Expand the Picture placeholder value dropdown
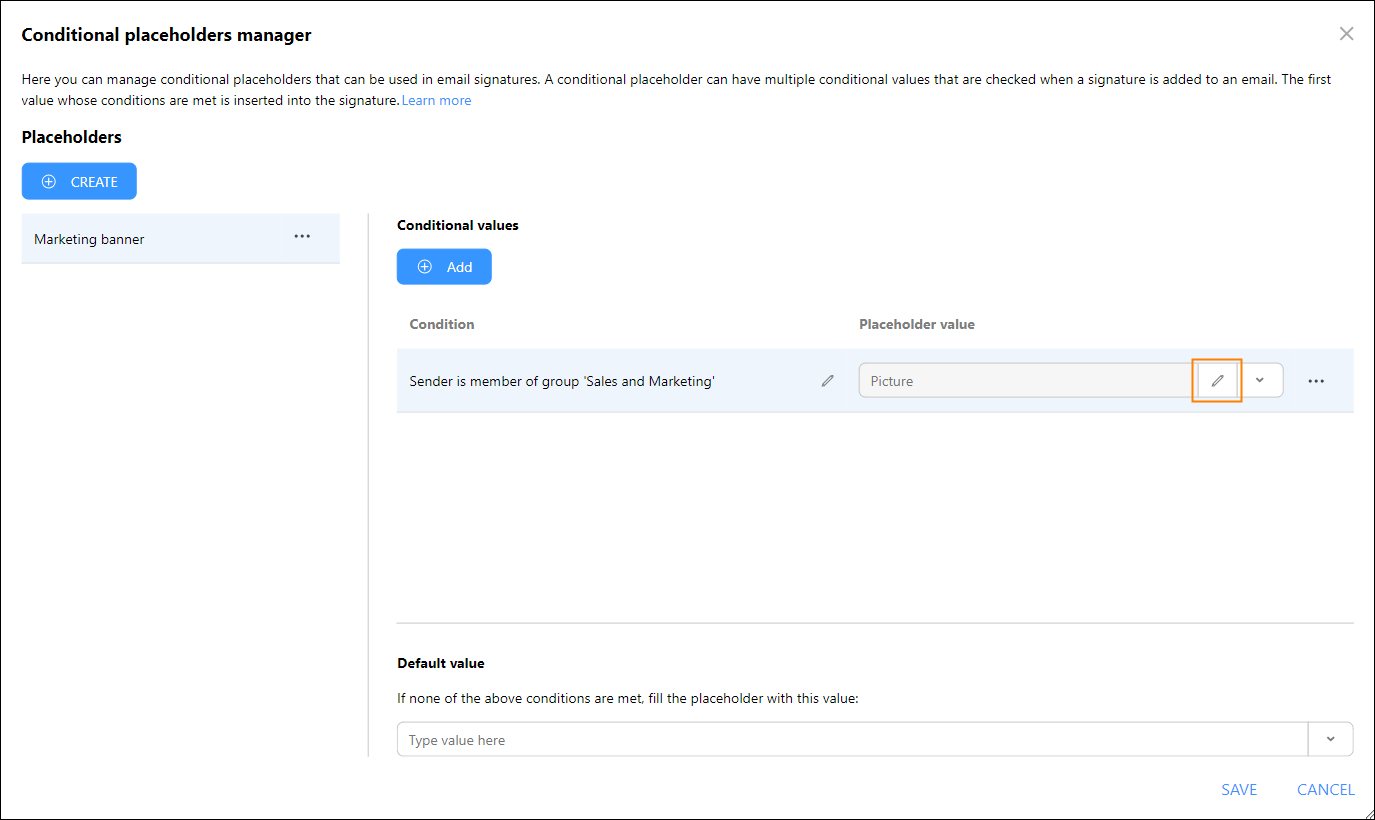 [x=1260, y=380]
